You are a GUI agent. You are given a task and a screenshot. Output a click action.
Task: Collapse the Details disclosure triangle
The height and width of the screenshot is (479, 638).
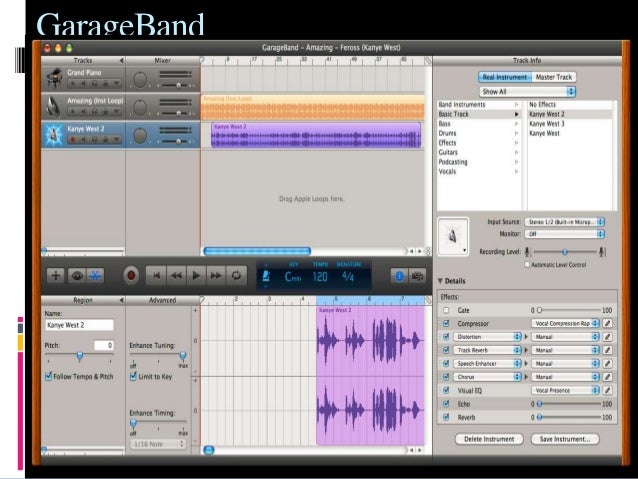440,281
